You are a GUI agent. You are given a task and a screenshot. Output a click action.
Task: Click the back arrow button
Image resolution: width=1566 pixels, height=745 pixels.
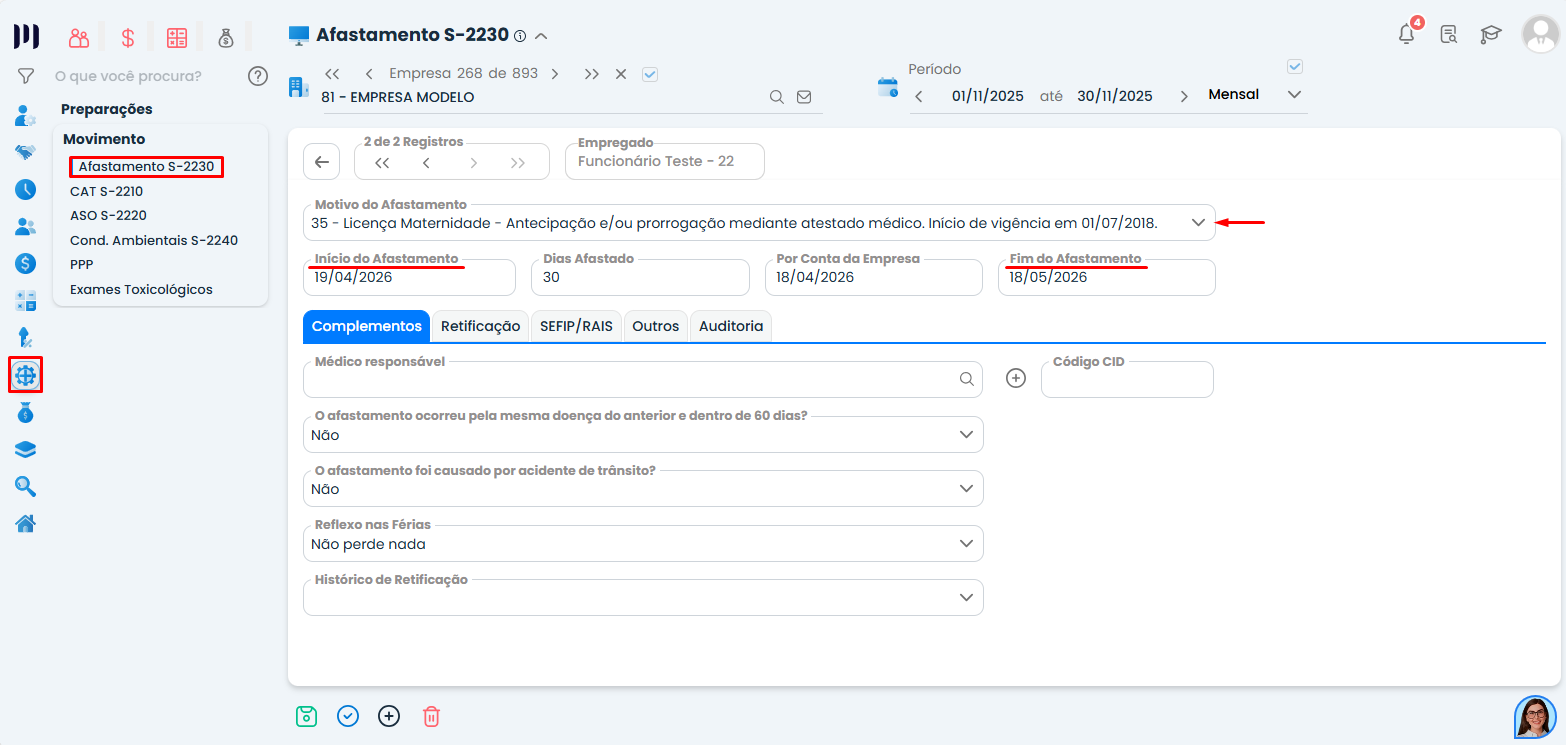pos(321,162)
